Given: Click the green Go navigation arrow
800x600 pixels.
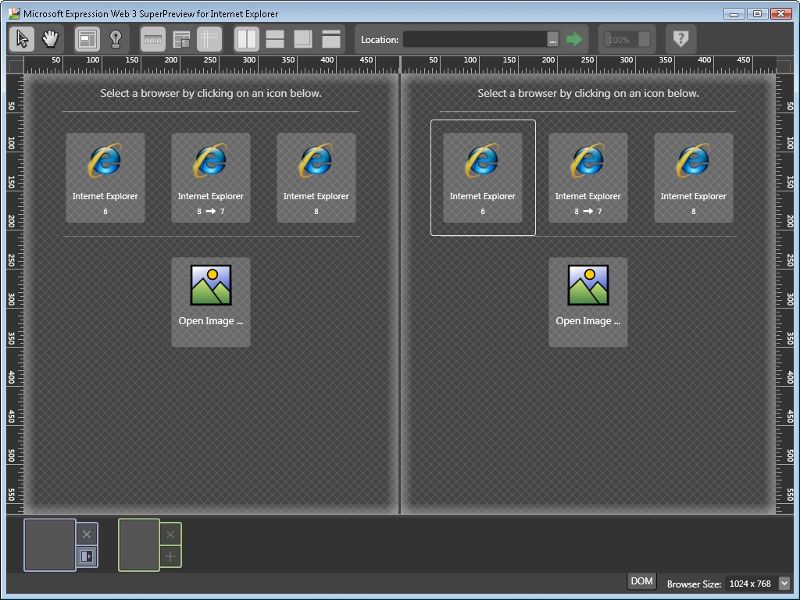Looking at the screenshot, I should pos(570,38).
